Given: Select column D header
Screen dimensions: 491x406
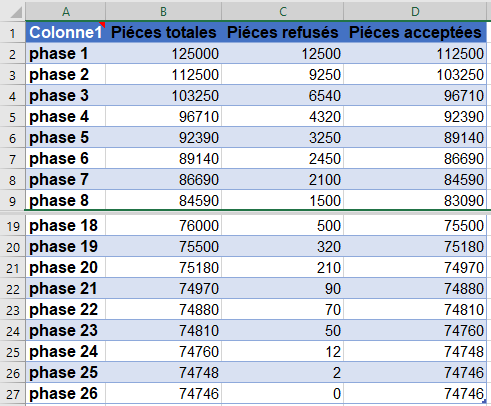Looking at the screenshot, I should (415, 12).
